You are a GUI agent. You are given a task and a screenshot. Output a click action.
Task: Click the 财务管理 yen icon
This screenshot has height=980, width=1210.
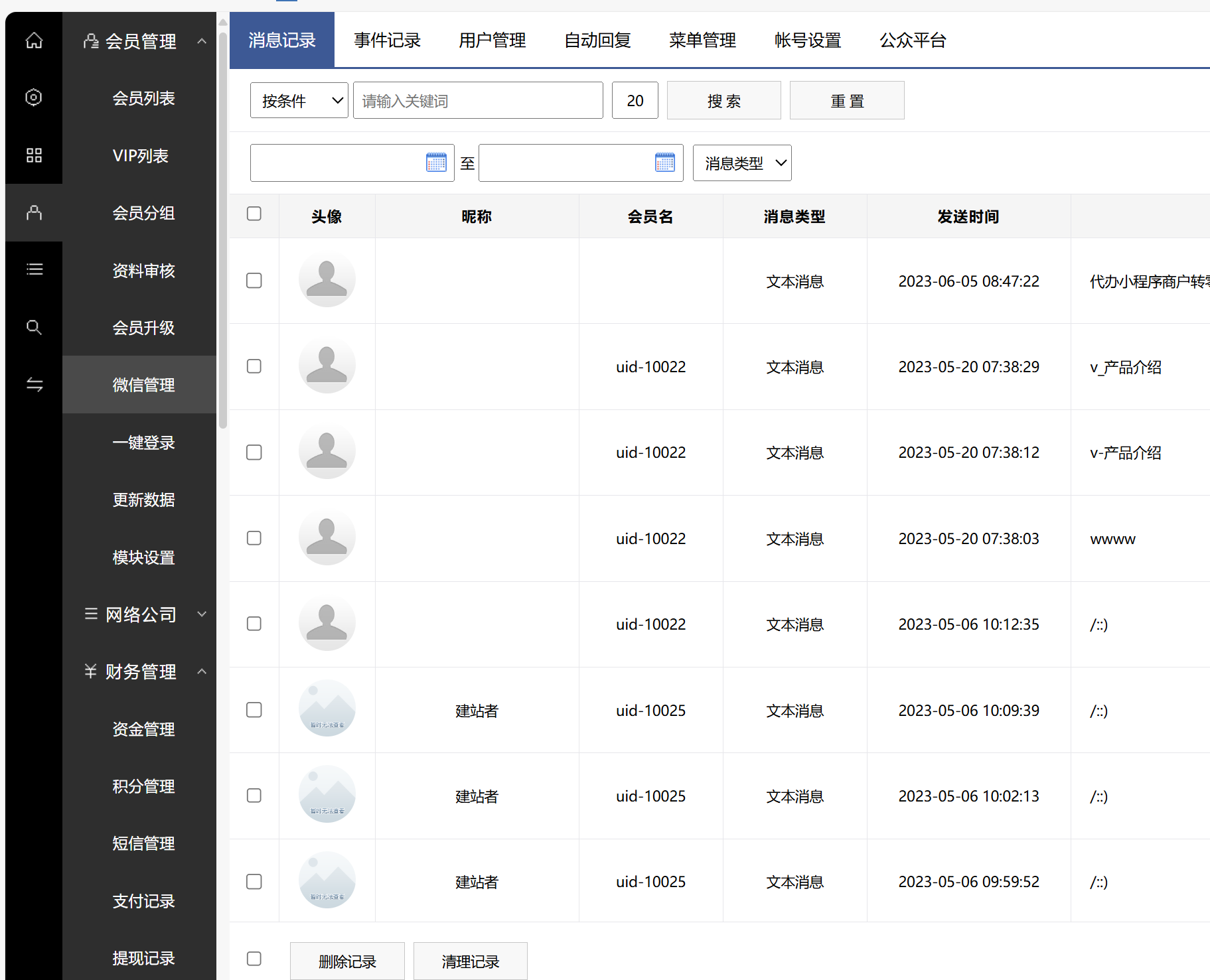(91, 671)
